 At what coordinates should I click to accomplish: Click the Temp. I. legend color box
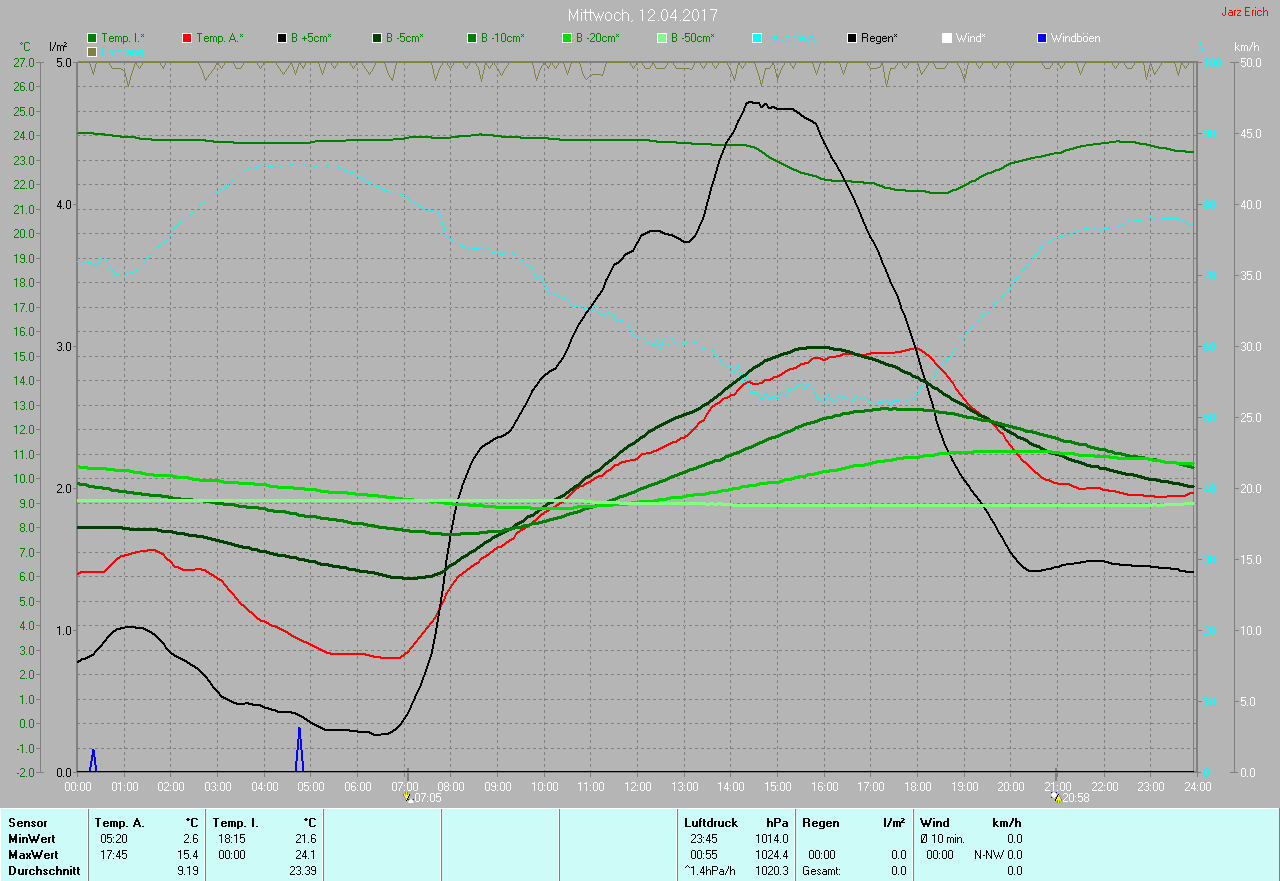click(93, 38)
